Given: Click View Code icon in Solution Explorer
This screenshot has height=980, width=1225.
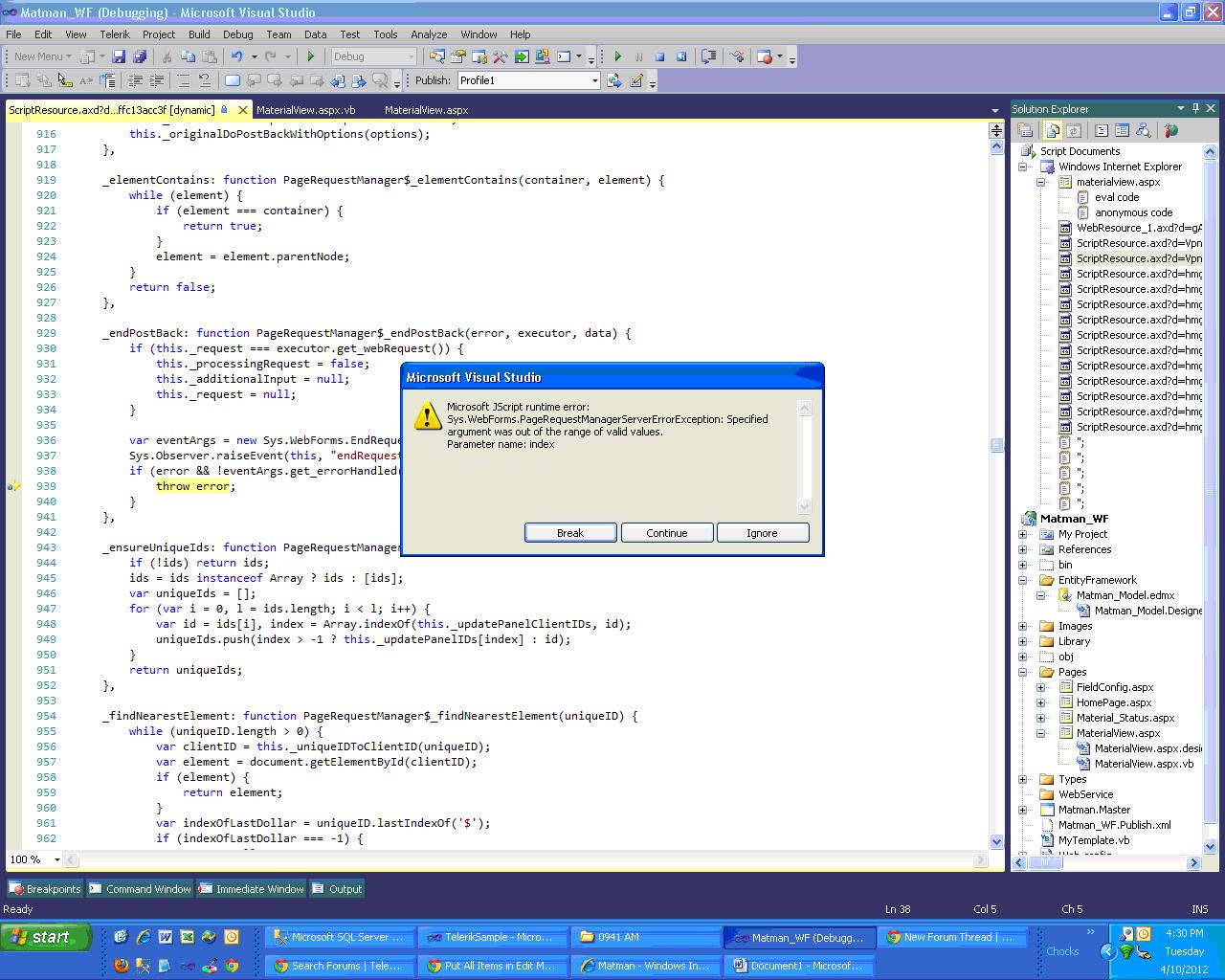Looking at the screenshot, I should [x=1102, y=131].
